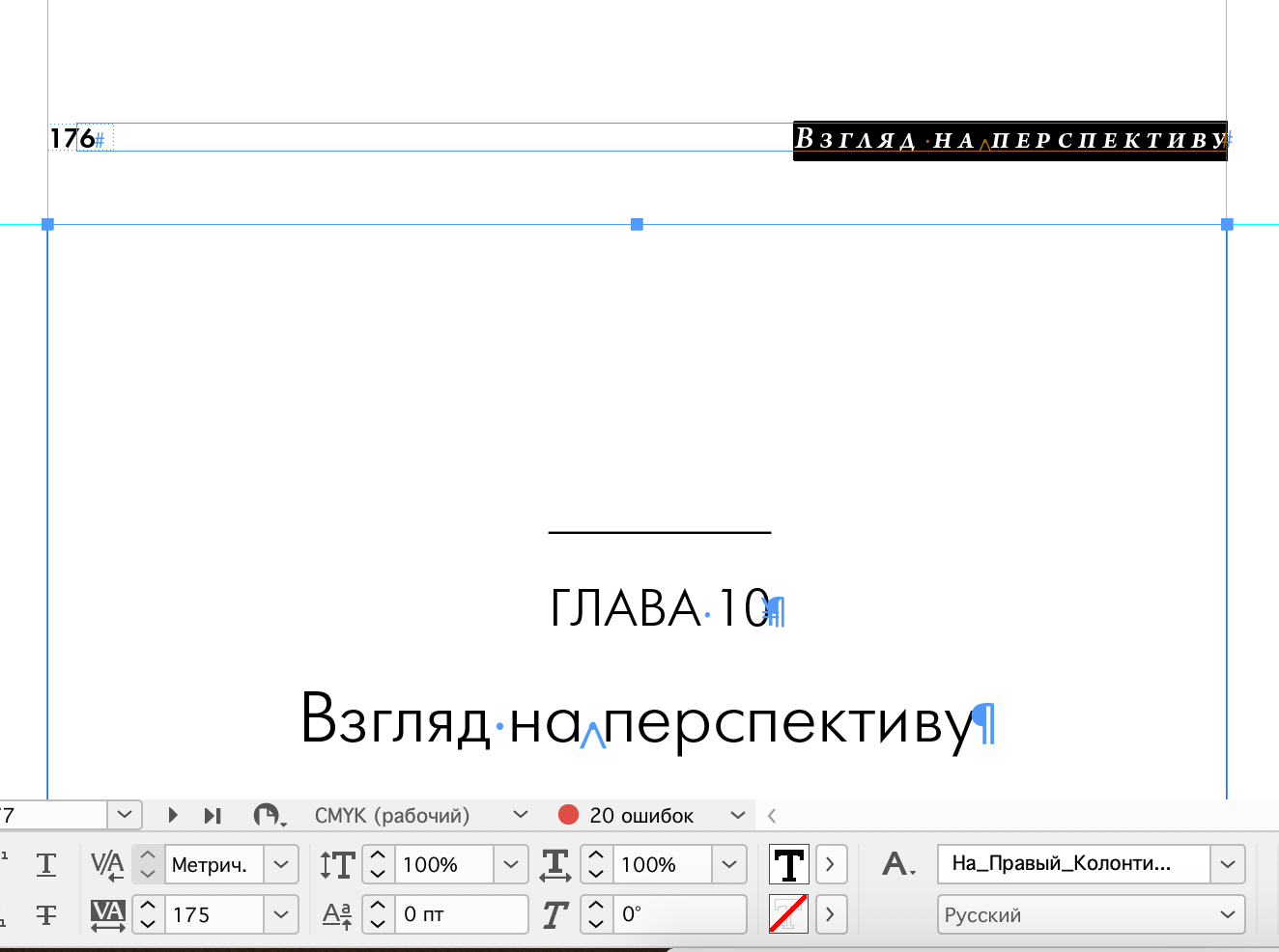Click the ГЛАВА 10 chapter heading
Viewport: 1279px width, 952px height.
[660, 608]
